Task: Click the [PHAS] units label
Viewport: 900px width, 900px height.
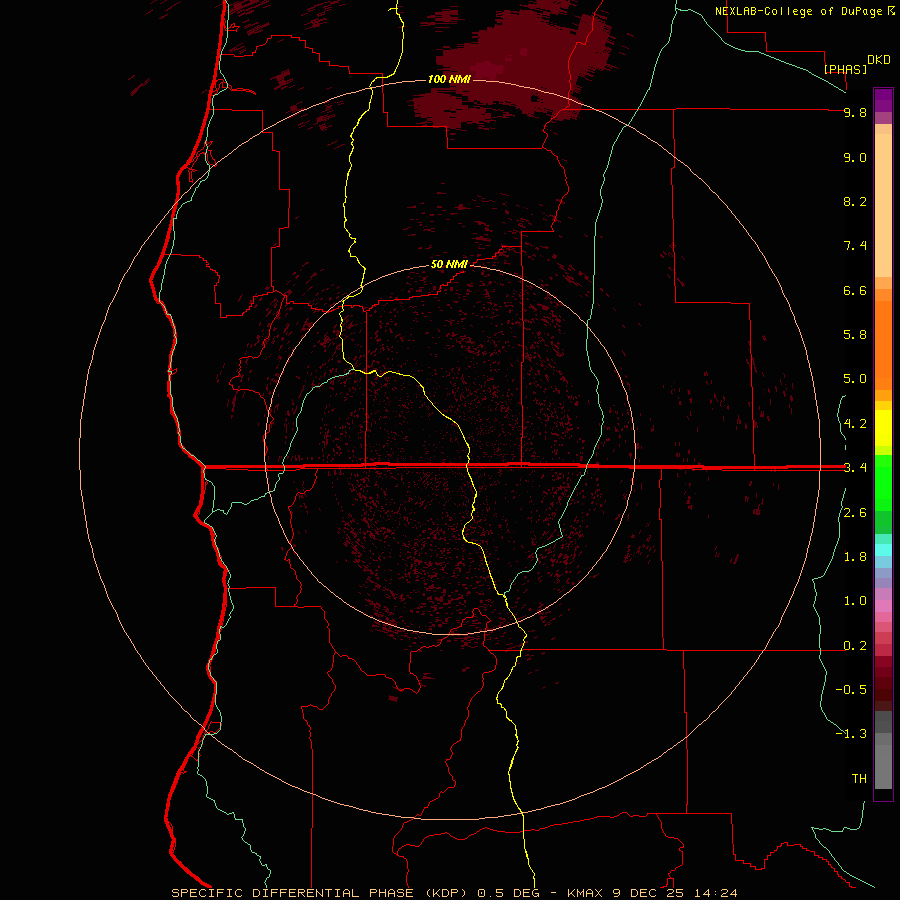Action: [x=845, y=69]
